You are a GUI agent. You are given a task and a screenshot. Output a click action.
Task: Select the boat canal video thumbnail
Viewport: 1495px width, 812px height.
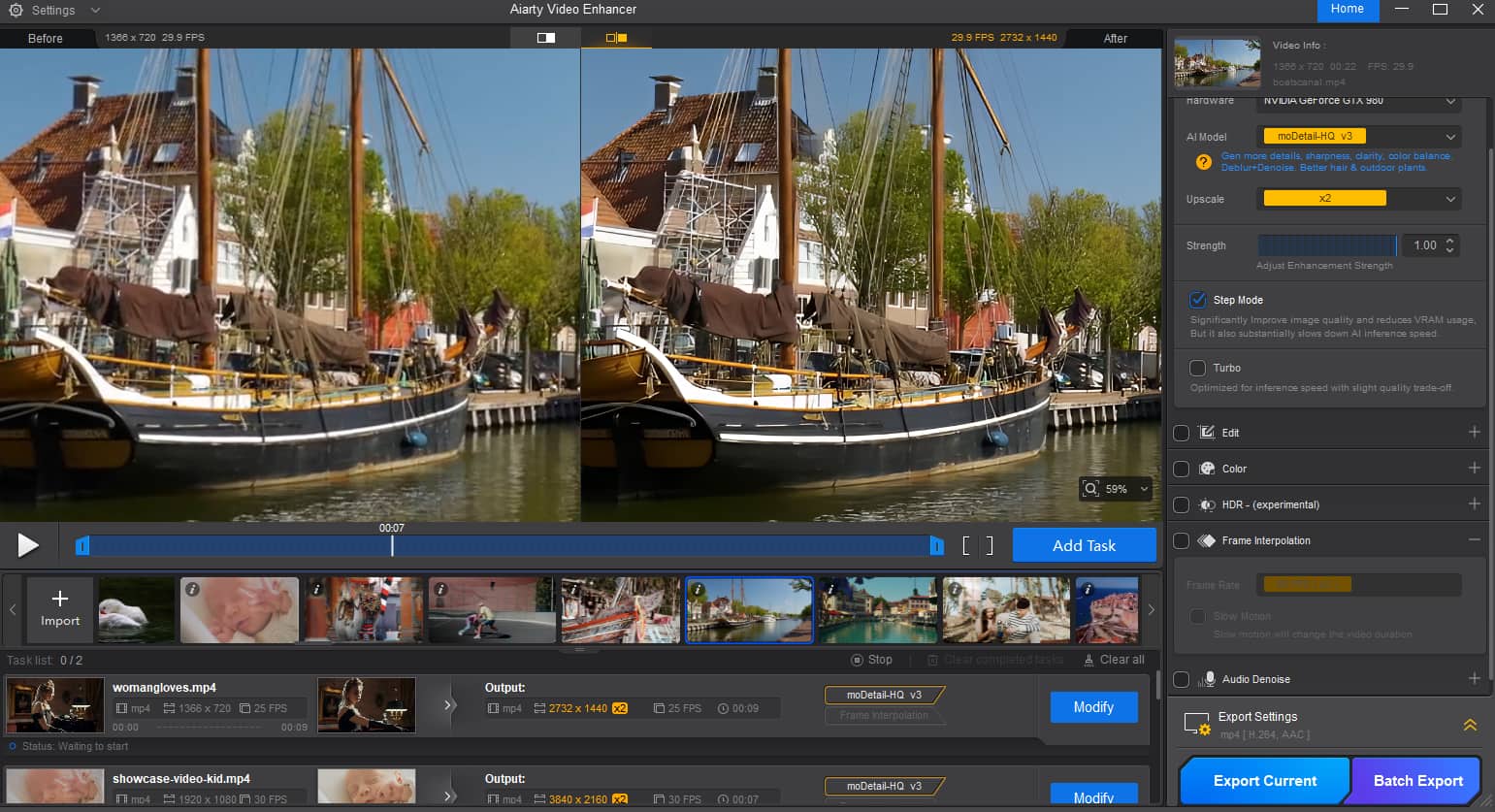point(748,609)
